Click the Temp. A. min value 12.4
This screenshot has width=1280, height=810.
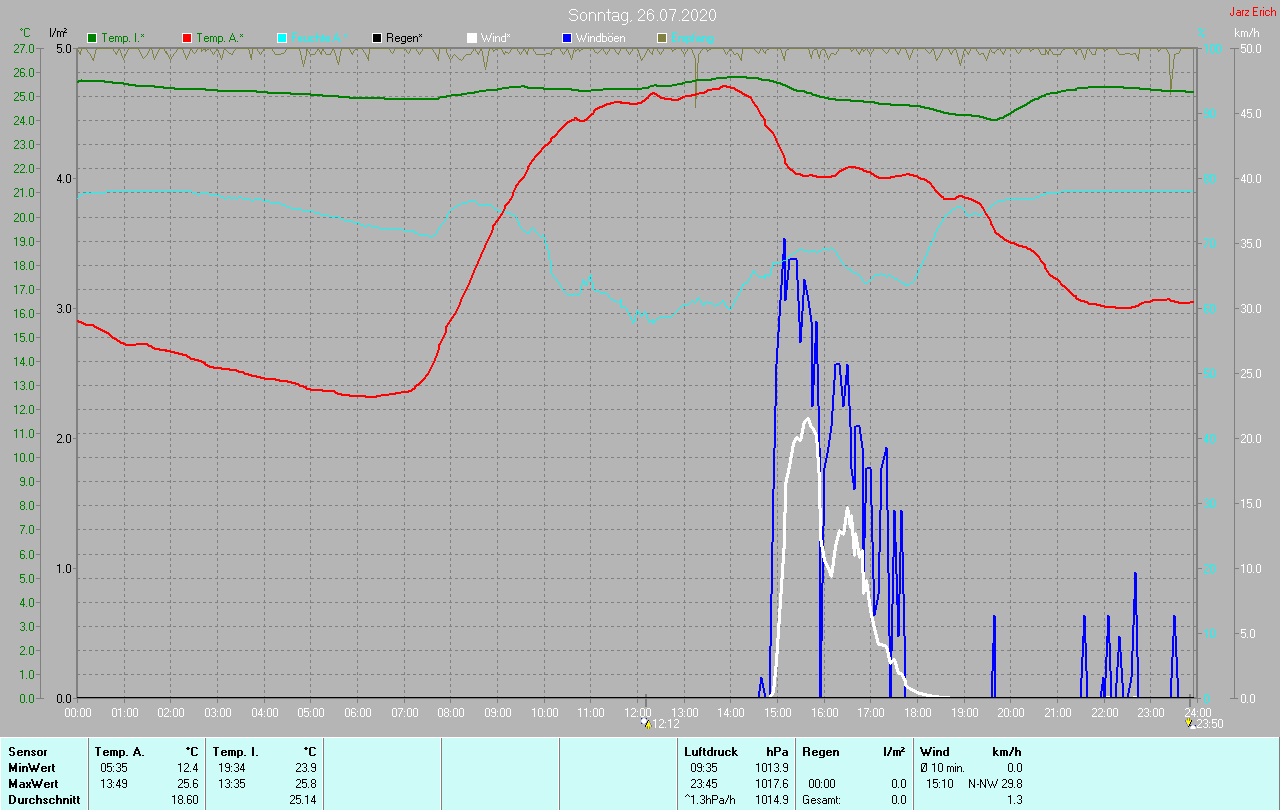pyautogui.click(x=186, y=768)
